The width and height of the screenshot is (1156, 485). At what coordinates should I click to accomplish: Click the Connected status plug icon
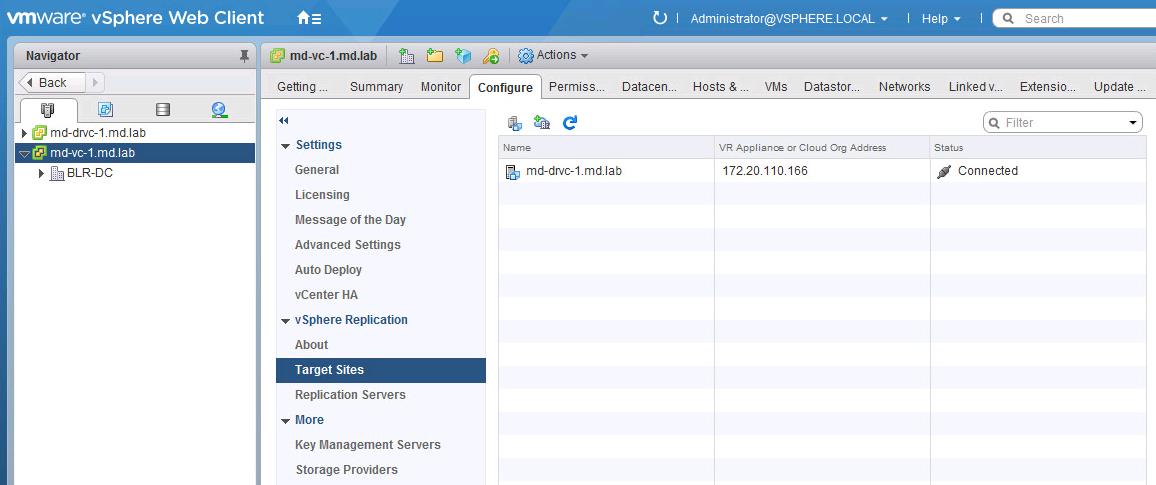(x=944, y=172)
